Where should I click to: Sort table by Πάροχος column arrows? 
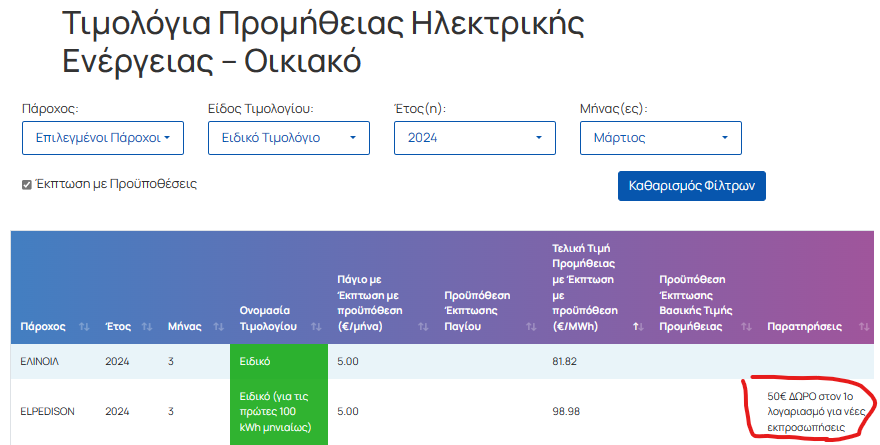coord(84,327)
